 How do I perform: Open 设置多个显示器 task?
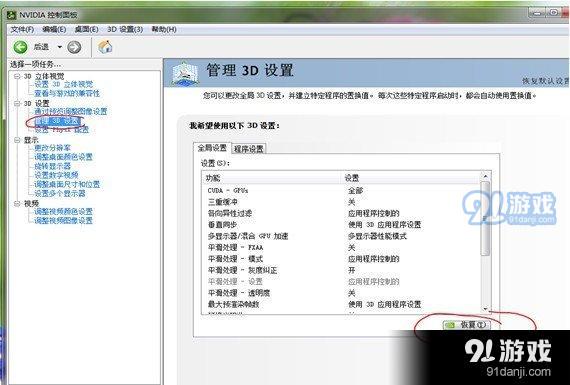click(60, 193)
